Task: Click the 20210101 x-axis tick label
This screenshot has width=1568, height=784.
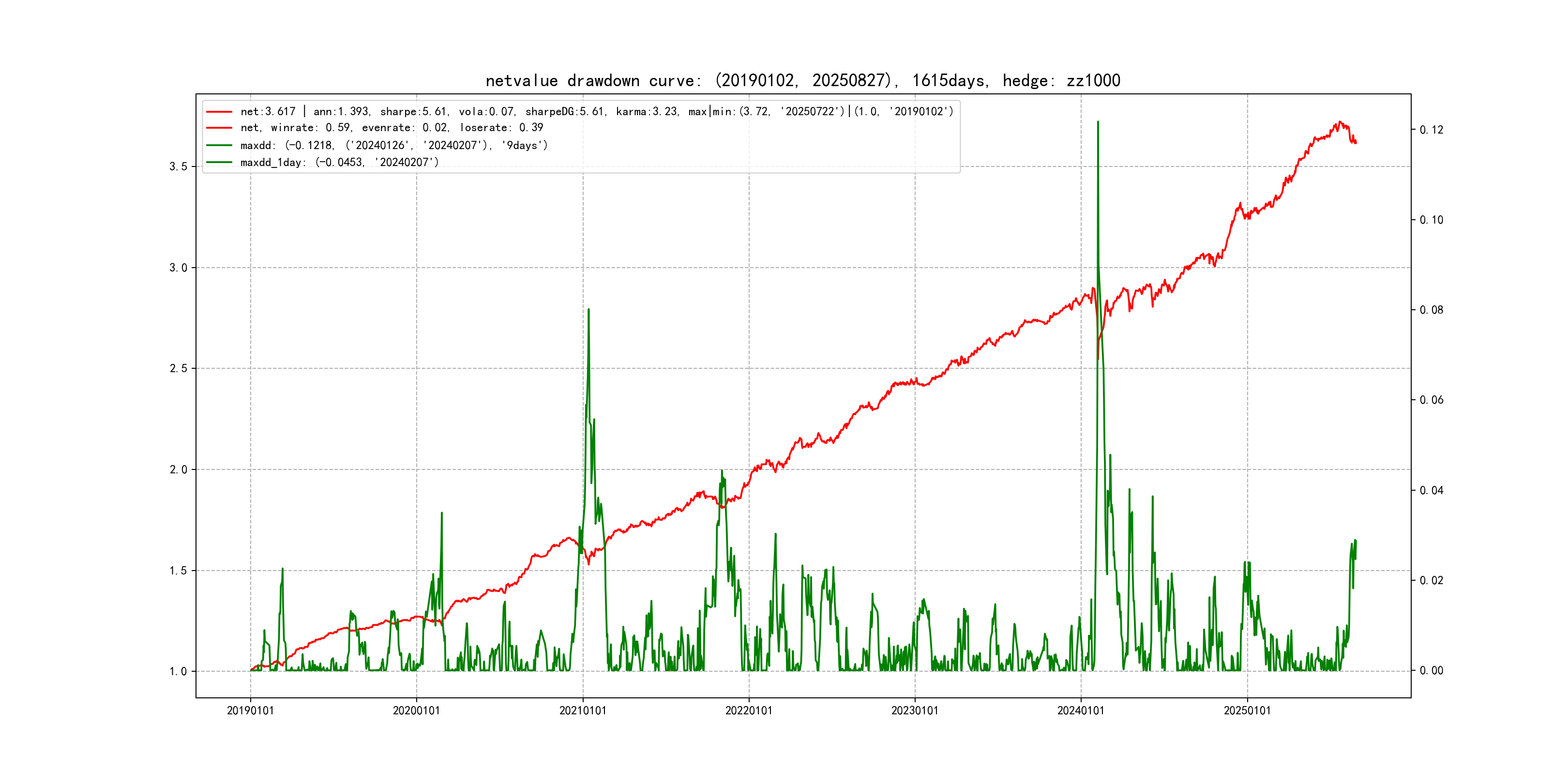Action: tap(583, 711)
